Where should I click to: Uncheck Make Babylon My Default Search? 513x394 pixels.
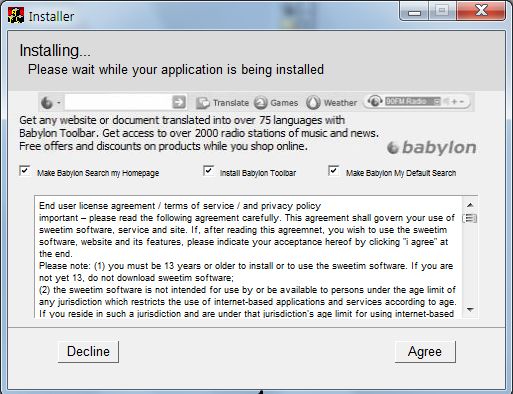(x=334, y=171)
